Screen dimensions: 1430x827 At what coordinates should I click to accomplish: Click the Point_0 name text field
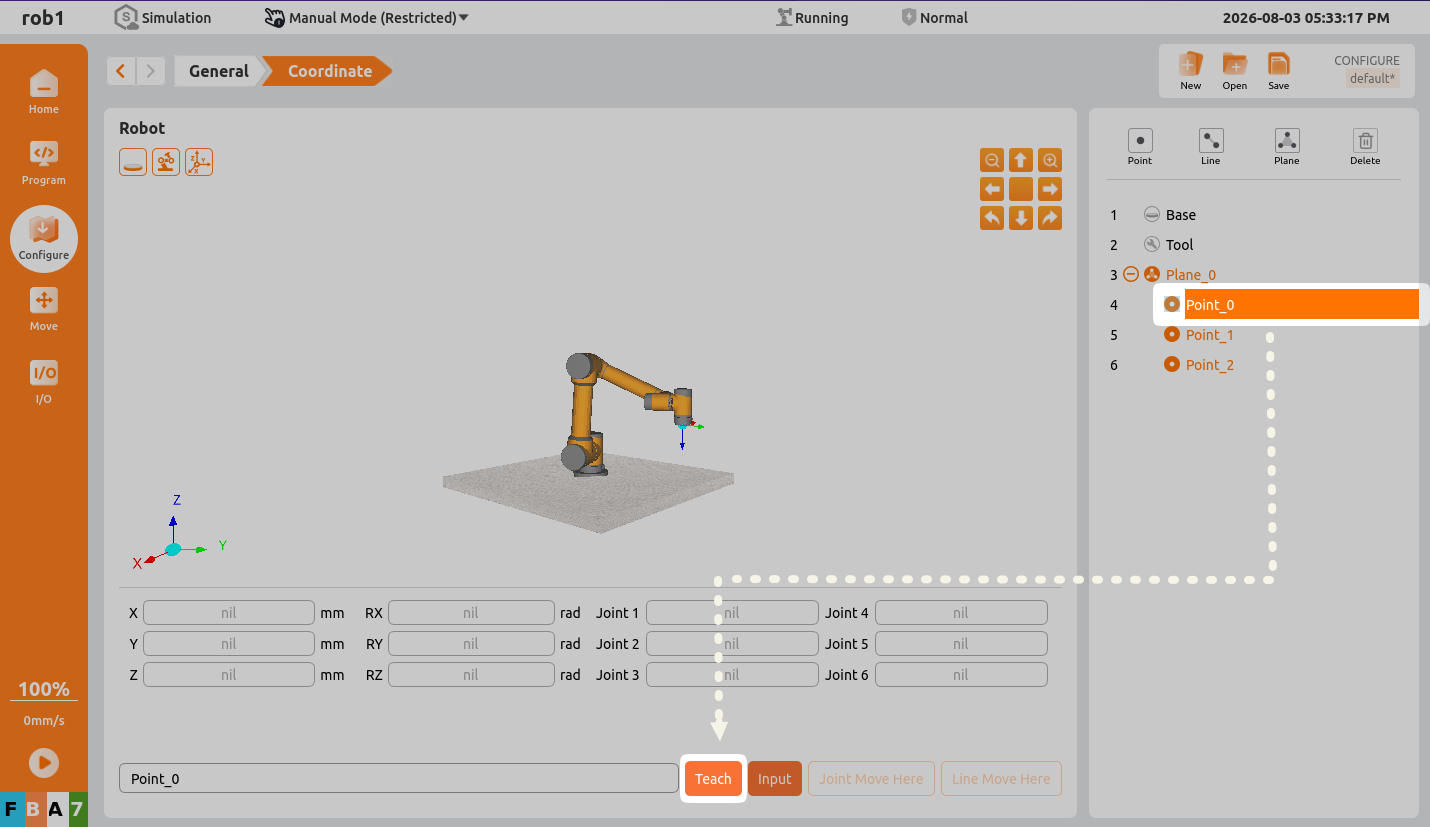pyautogui.click(x=399, y=779)
